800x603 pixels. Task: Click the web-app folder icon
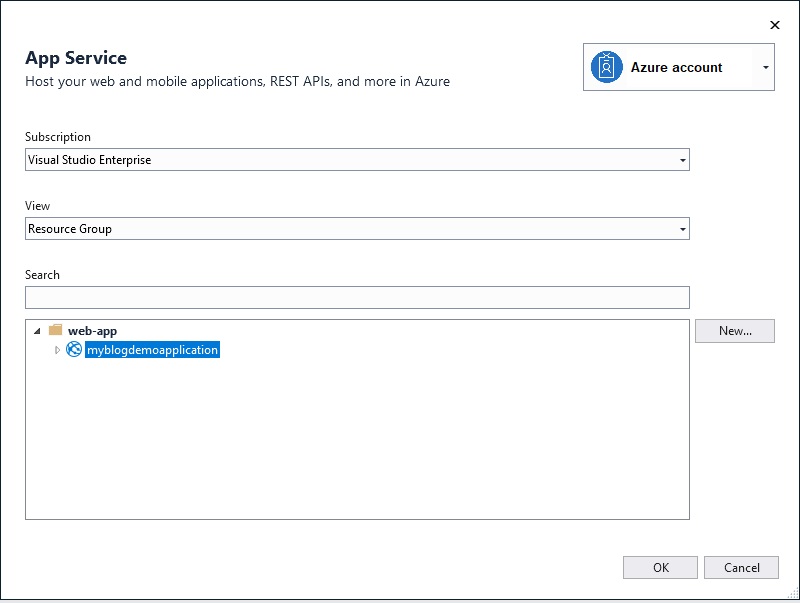click(x=55, y=330)
